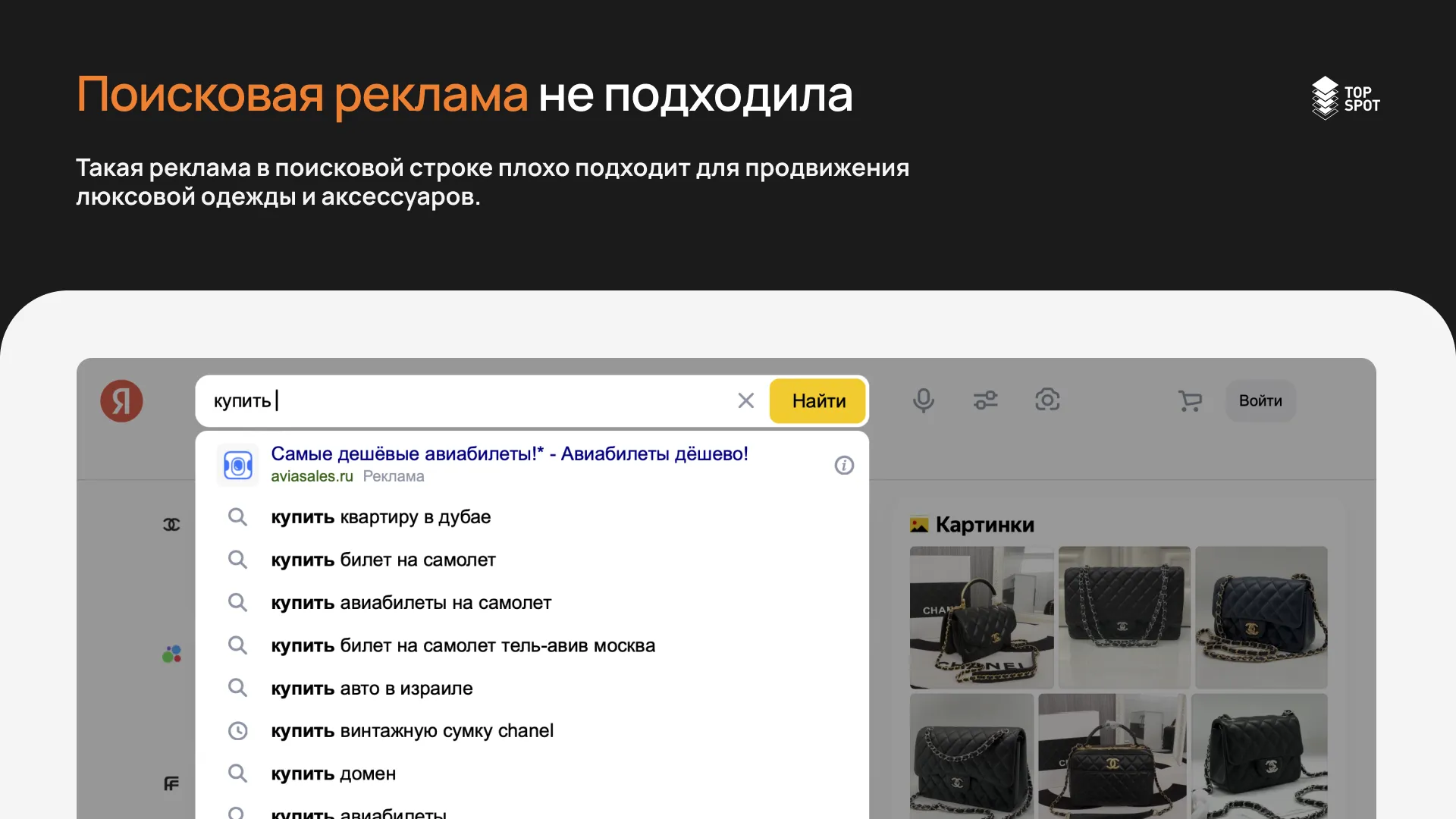Select suggestion купить квартиру в дубае

pyautogui.click(x=381, y=516)
